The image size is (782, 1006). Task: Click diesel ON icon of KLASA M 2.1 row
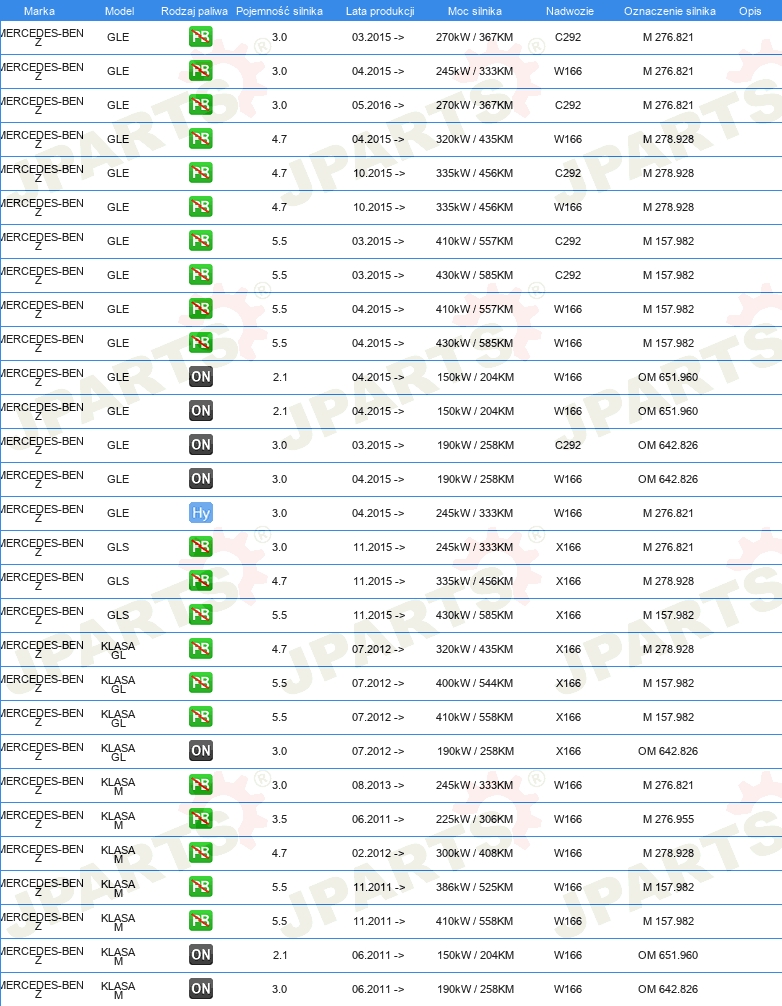point(201,955)
